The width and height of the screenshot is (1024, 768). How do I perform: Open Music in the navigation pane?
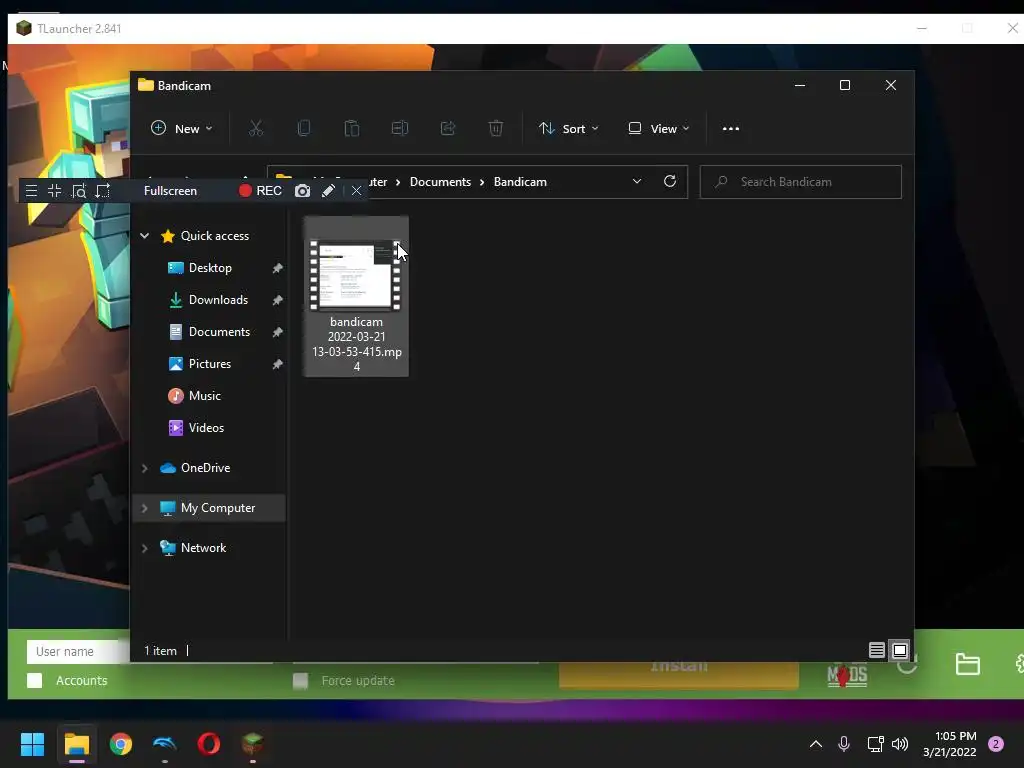[x=204, y=396]
